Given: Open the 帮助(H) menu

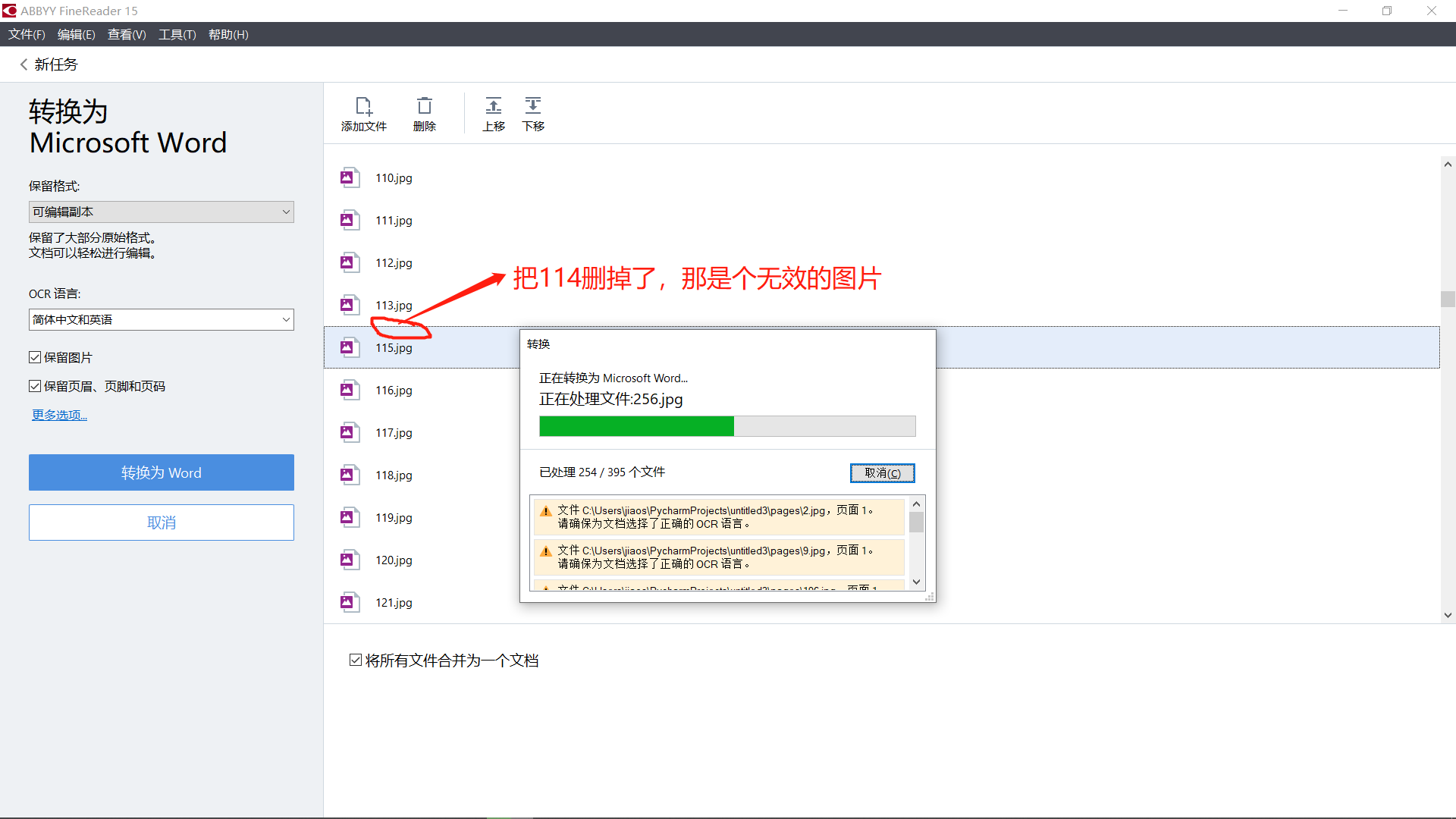Looking at the screenshot, I should [228, 34].
